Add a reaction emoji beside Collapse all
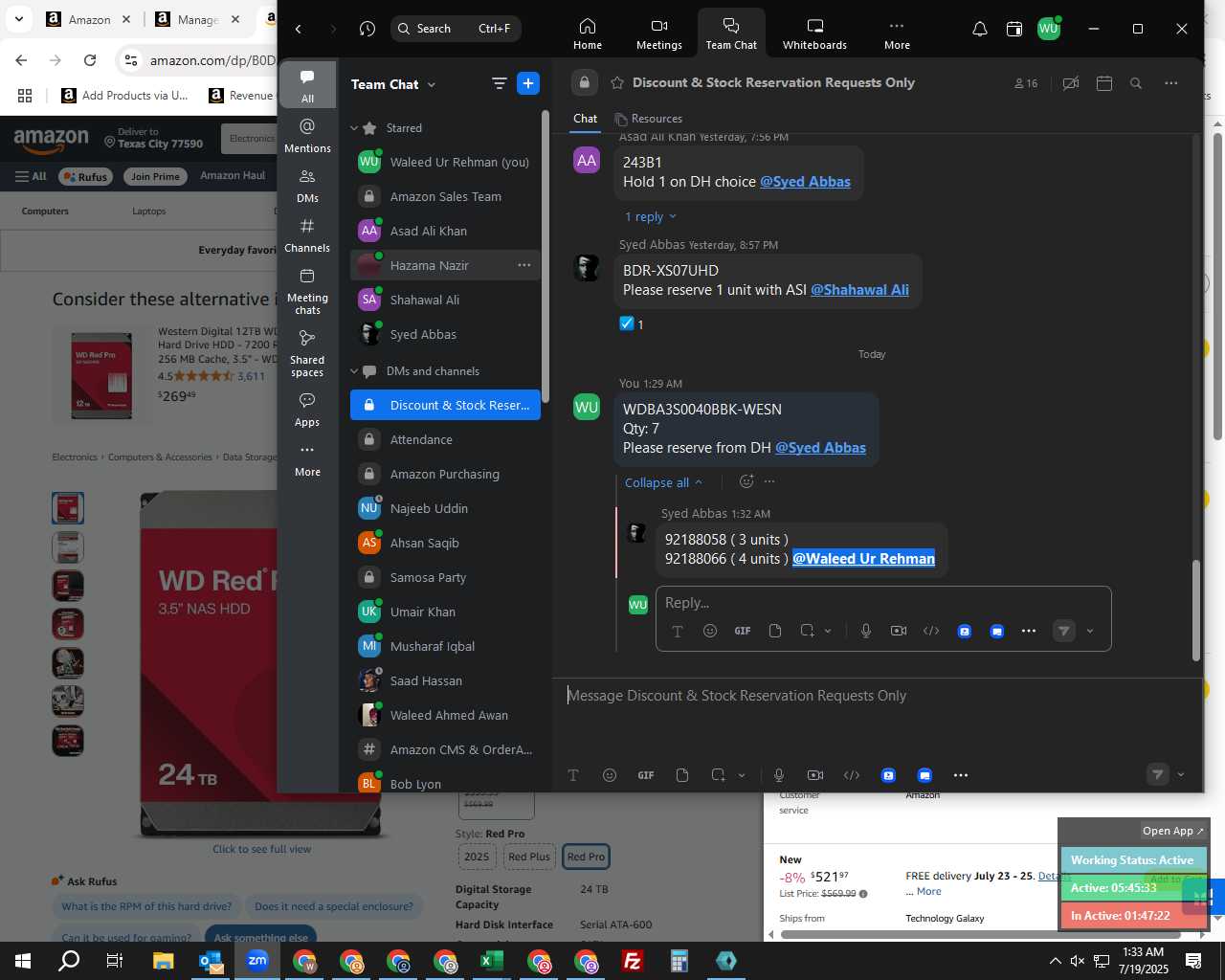 [746, 481]
